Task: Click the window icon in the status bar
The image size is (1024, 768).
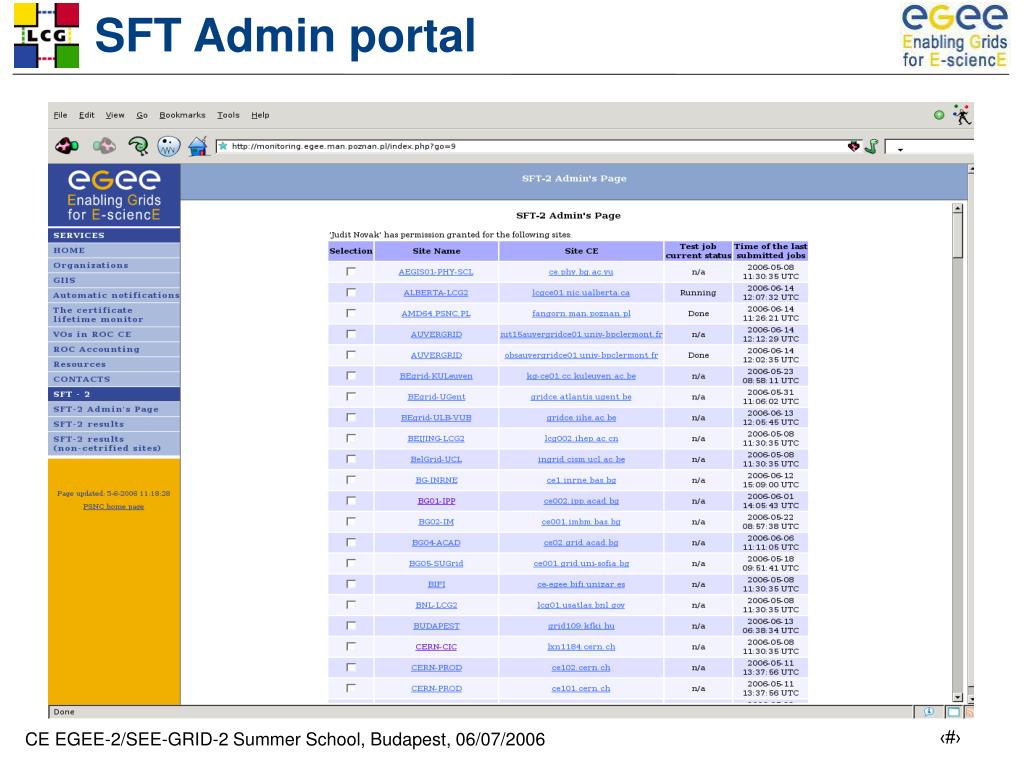Action: pyautogui.click(x=953, y=712)
